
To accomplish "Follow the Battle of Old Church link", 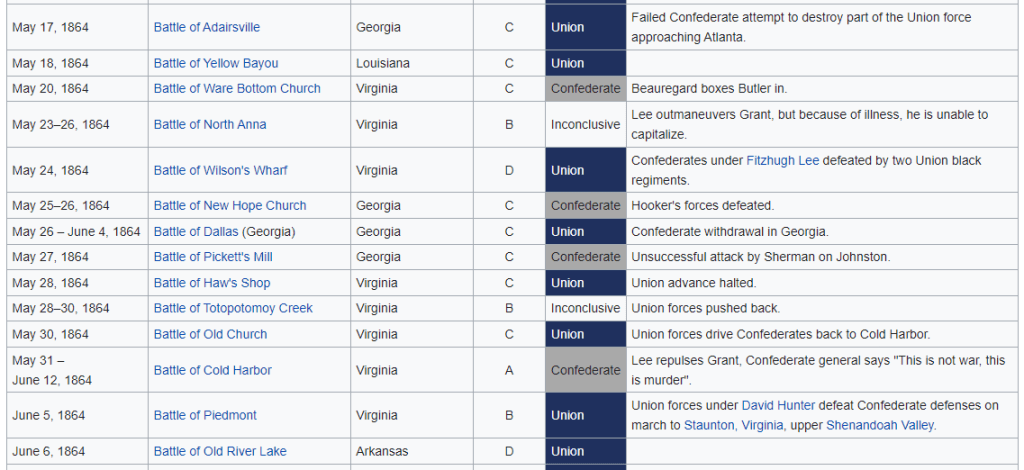I will [210, 334].
